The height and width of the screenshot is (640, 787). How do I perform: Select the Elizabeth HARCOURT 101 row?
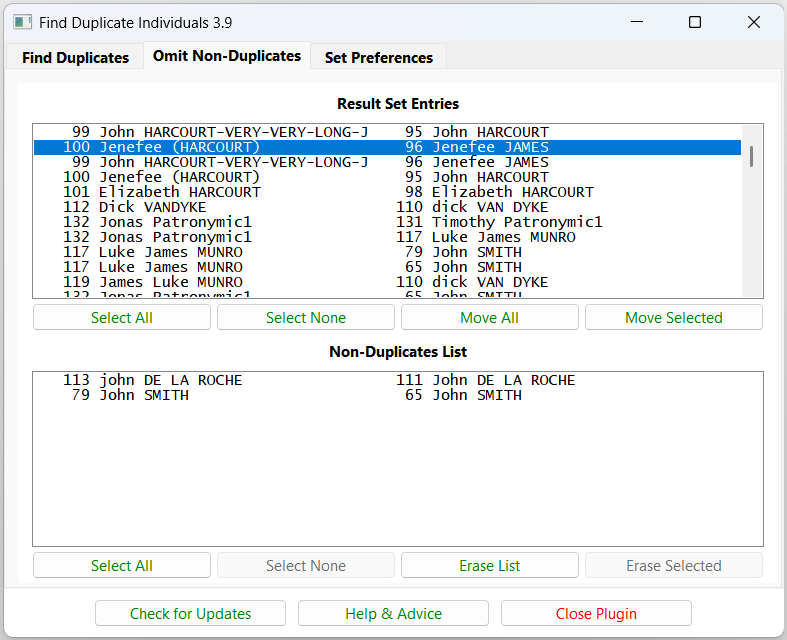click(180, 192)
